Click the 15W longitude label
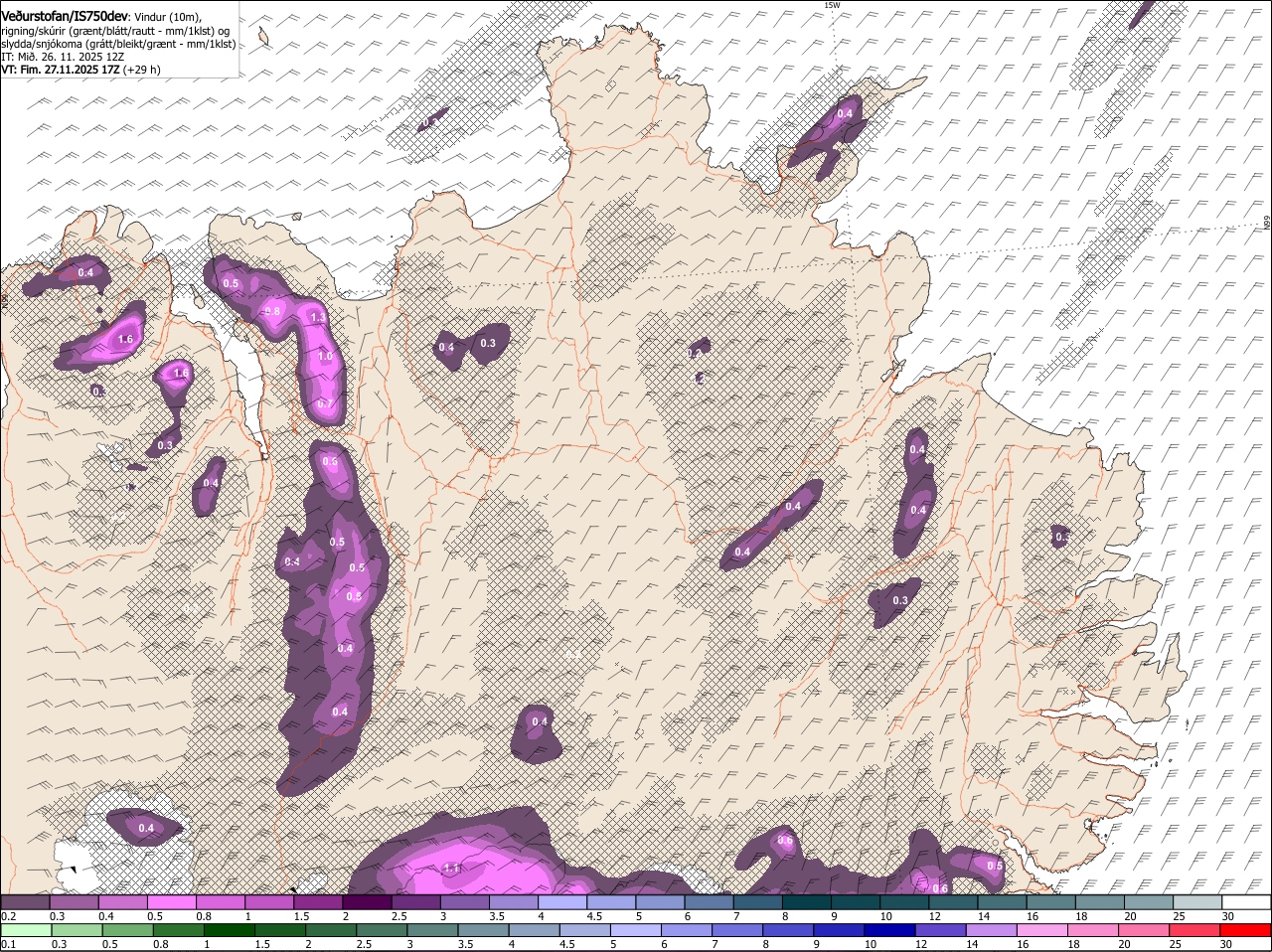The height and width of the screenshot is (952, 1272). click(832, 5)
